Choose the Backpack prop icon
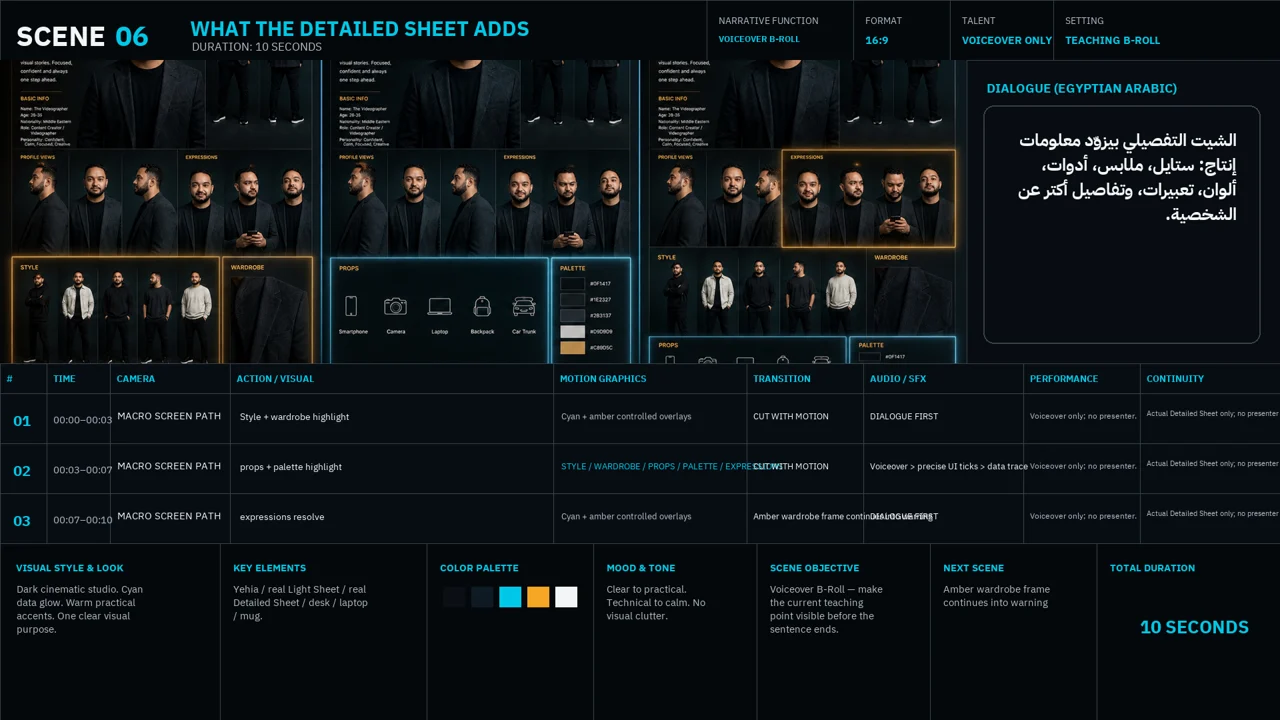Viewport: 1280px width, 720px height. click(x=482, y=306)
